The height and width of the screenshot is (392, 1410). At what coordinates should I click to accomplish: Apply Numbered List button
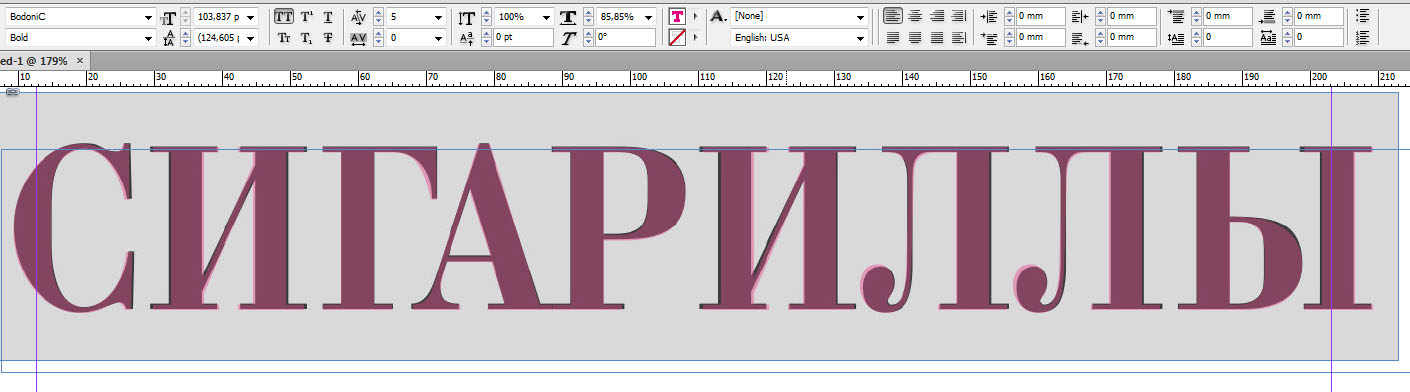pos(1363,38)
